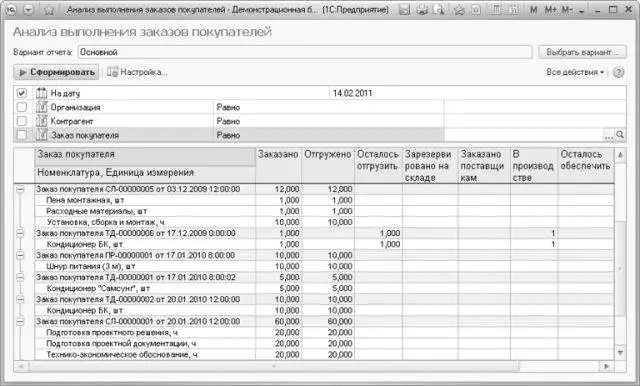The height and width of the screenshot is (386, 640).
Task: Click the Print icon in title bar
Action: pos(422,9)
